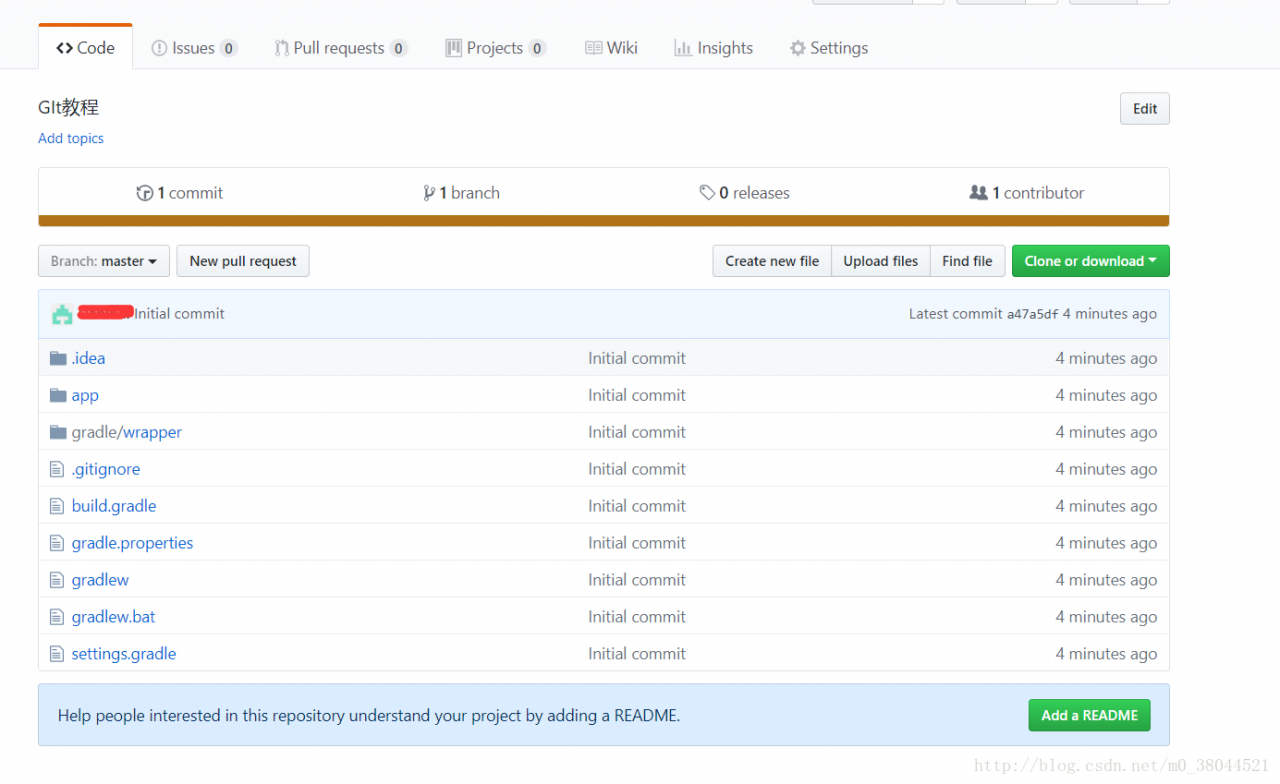Click the branch fork icon
Viewport: 1280px width, 784px height.
point(429,193)
